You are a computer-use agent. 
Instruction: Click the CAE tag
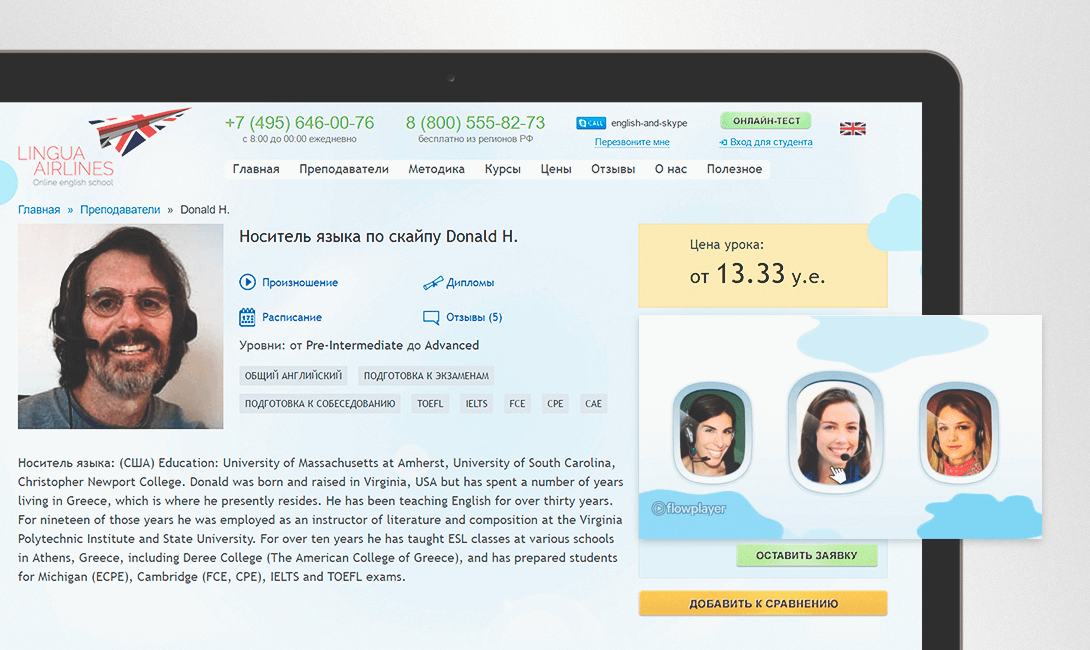(593, 403)
